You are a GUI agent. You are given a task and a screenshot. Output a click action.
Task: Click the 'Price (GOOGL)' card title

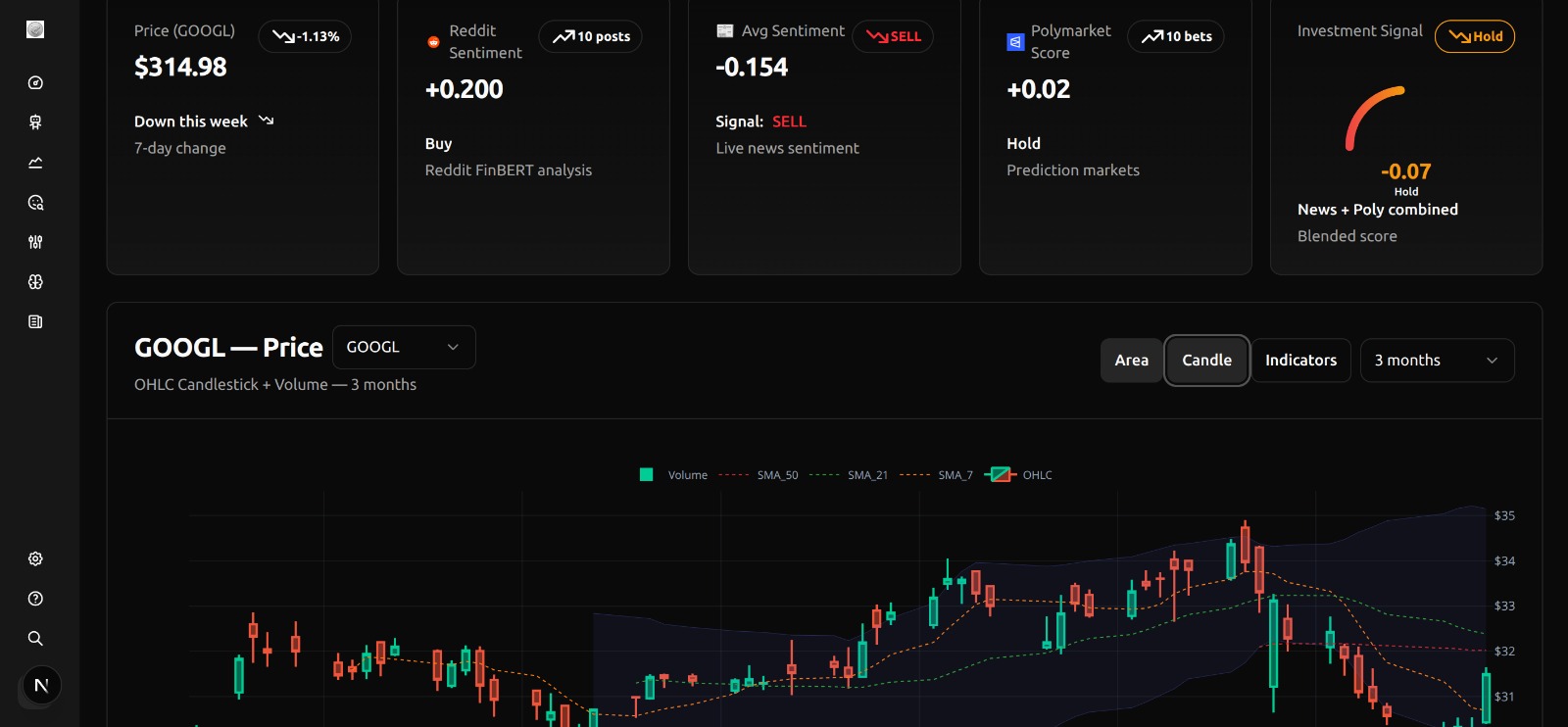click(x=184, y=31)
